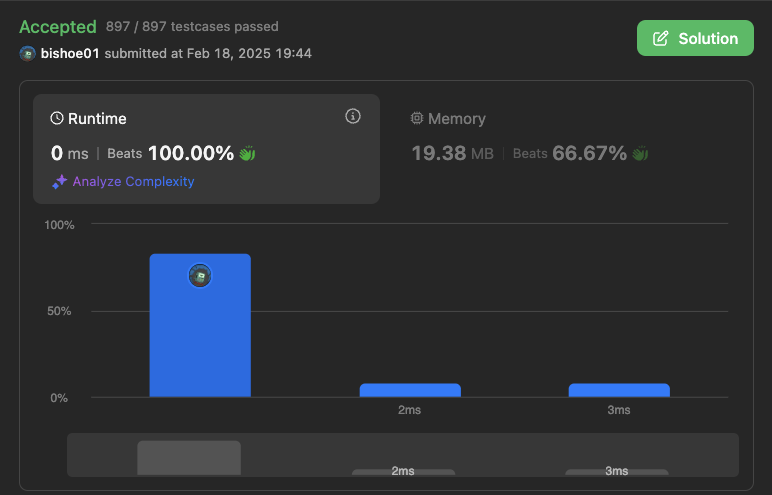This screenshot has width=772, height=495.
Task: Click the bishoe01 avatar beside the username
Action: tap(28, 53)
